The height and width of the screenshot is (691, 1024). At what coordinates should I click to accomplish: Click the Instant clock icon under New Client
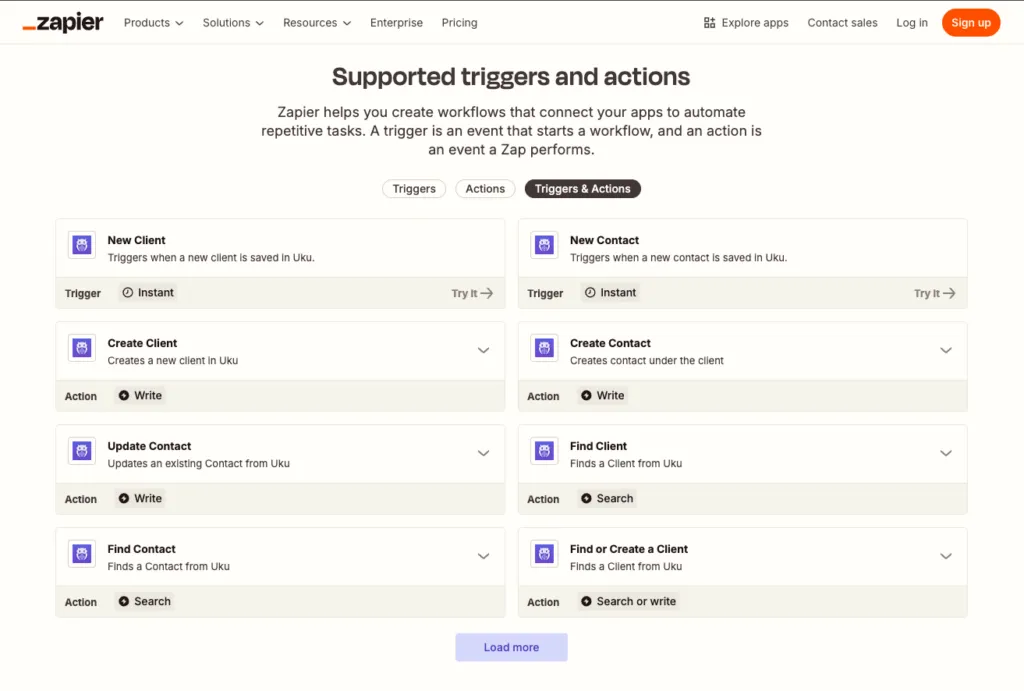[x=128, y=293]
